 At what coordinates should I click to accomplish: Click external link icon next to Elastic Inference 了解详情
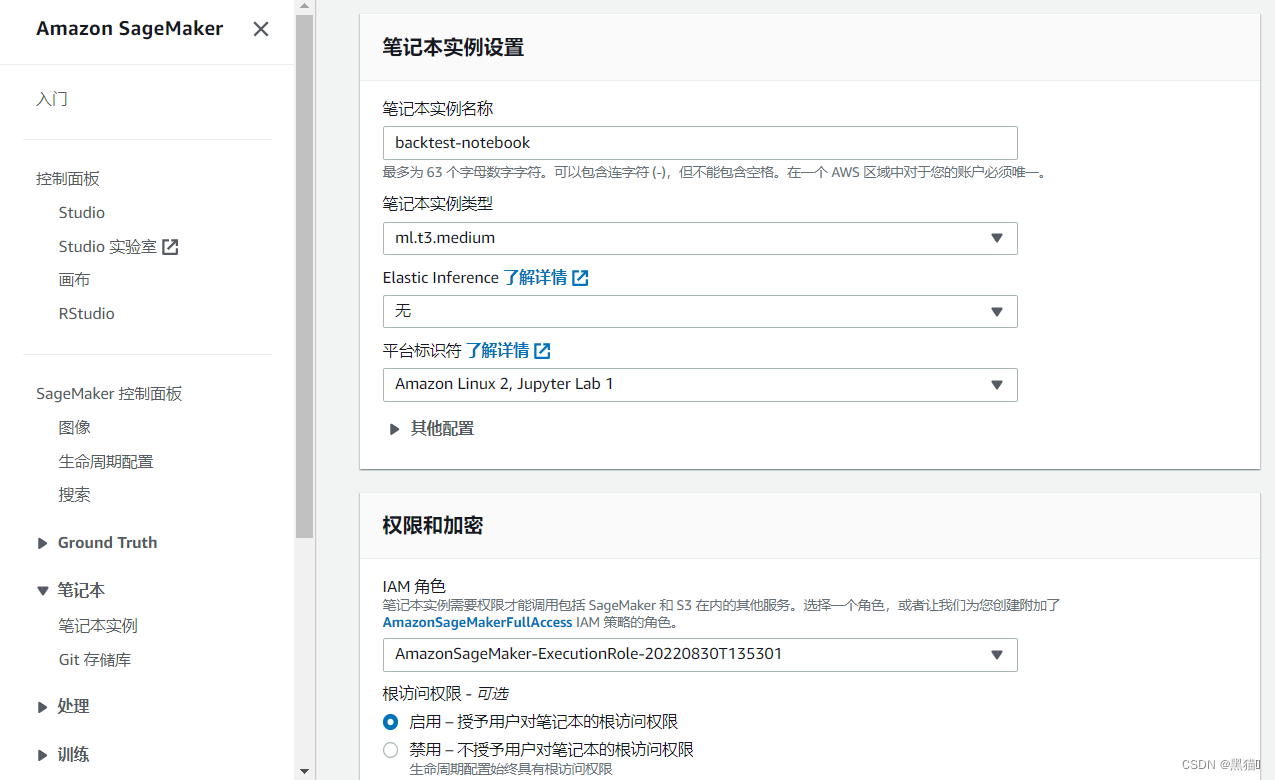(x=580, y=278)
